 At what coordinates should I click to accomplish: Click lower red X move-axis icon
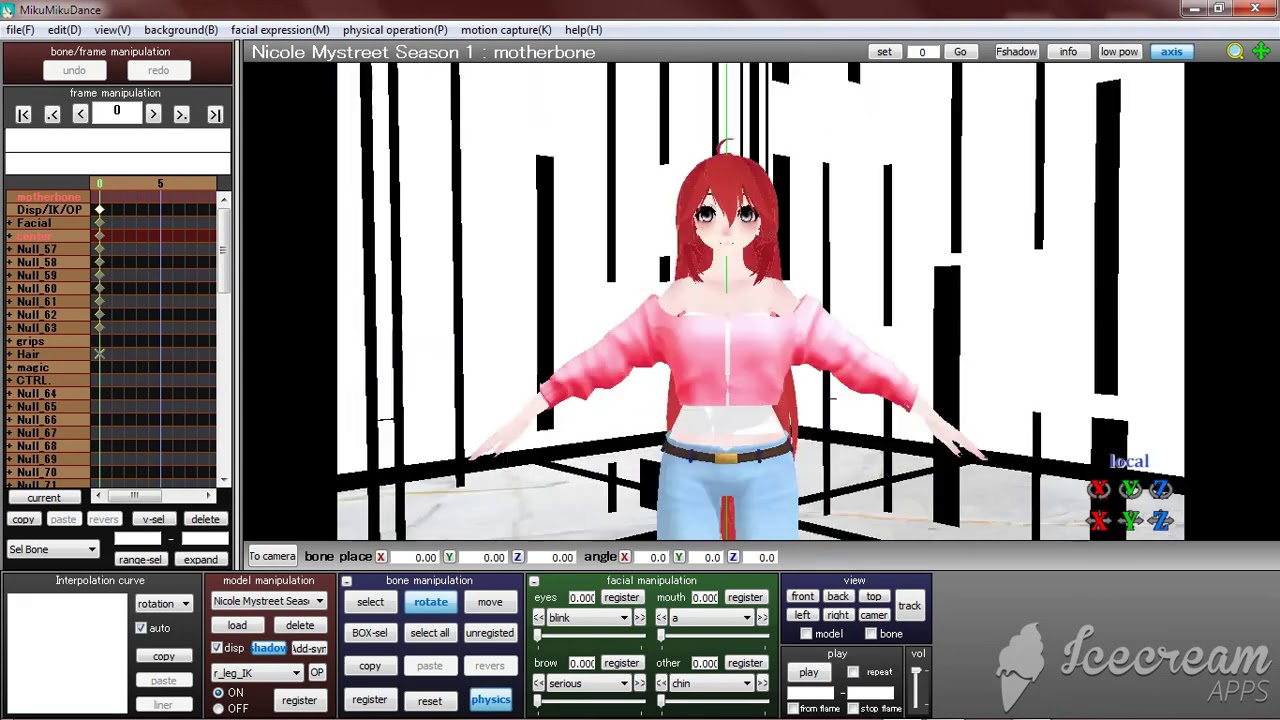coord(1099,520)
